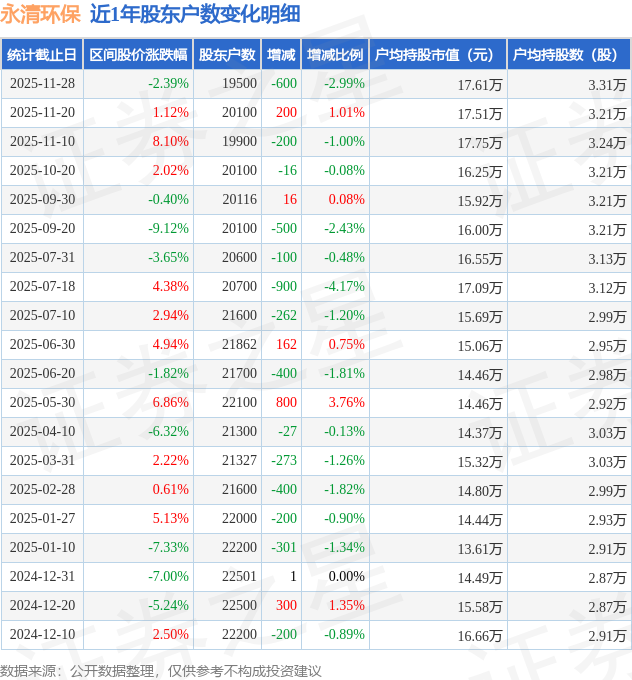Click the 户均持股数（股） column header
Viewport: 632px width, 680px height.
point(568,55)
